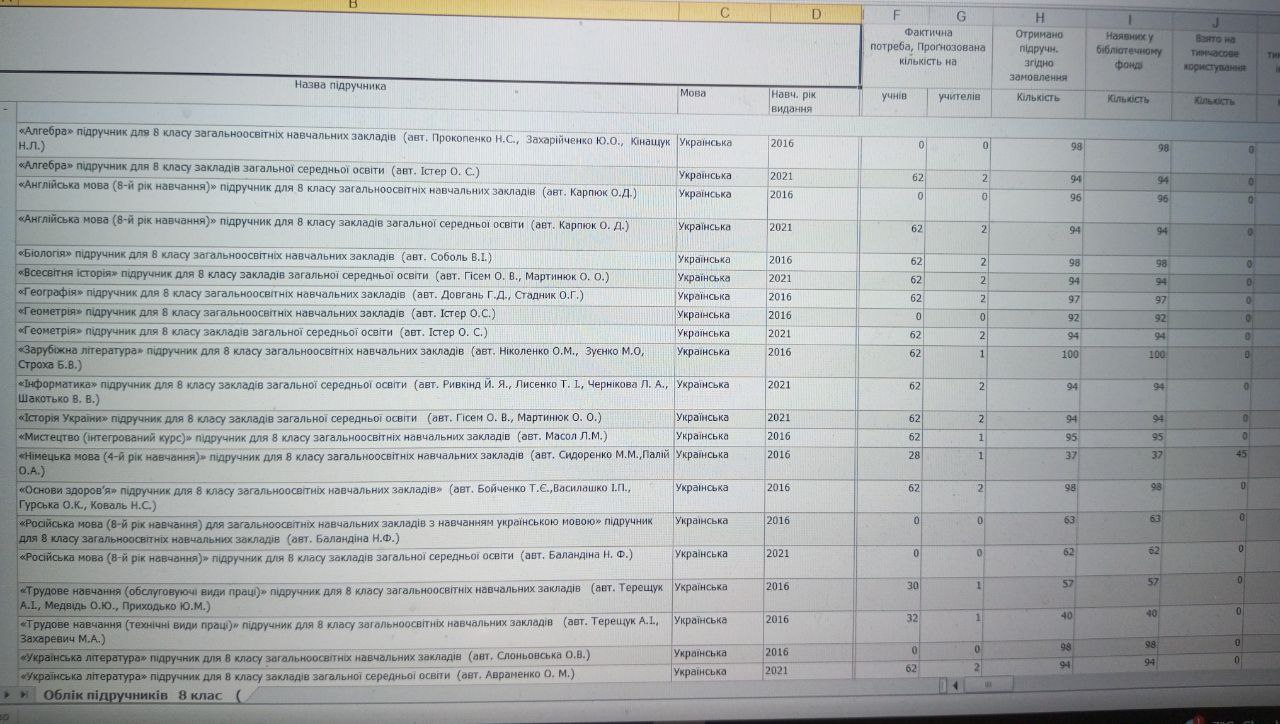Screen dimensions: 1280x724
Task: Select column C header
Action: 723,13
